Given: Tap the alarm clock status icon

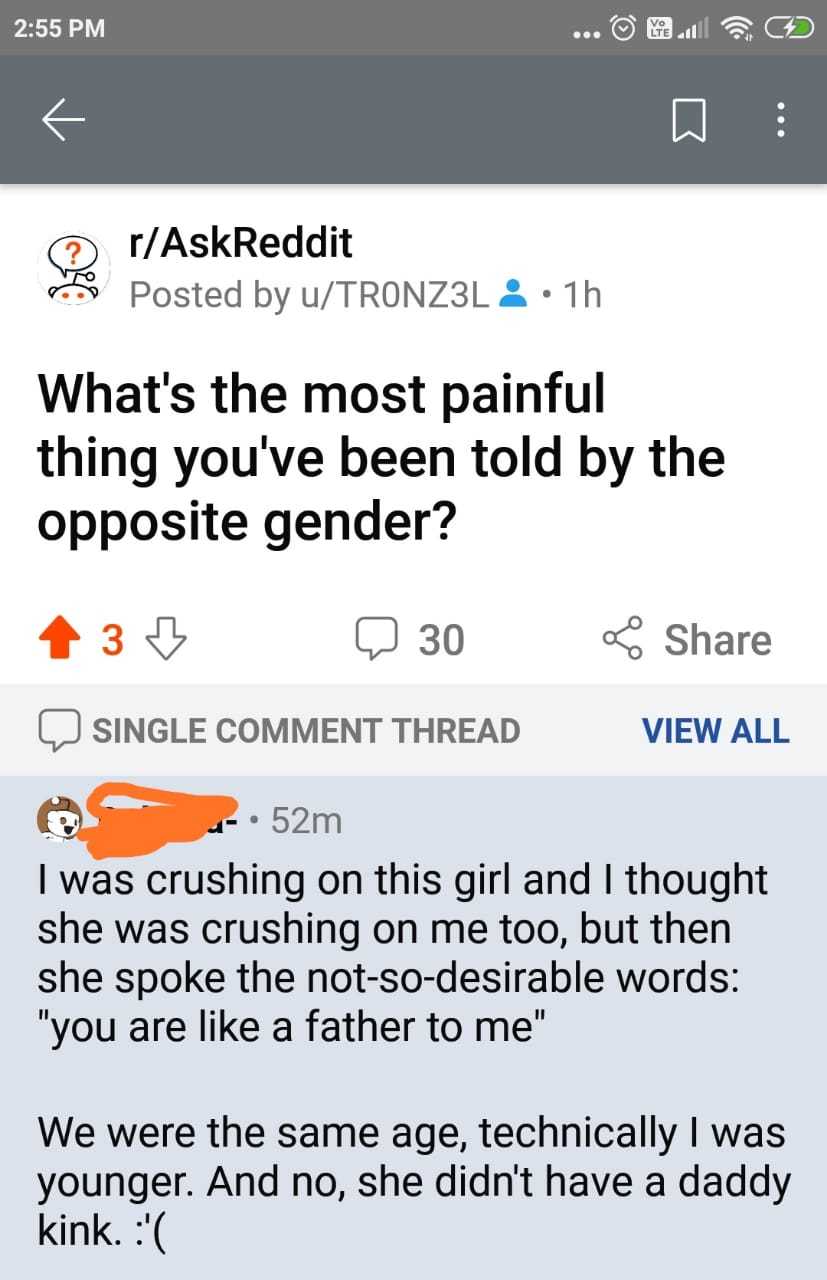Looking at the screenshot, I should tap(624, 28).
